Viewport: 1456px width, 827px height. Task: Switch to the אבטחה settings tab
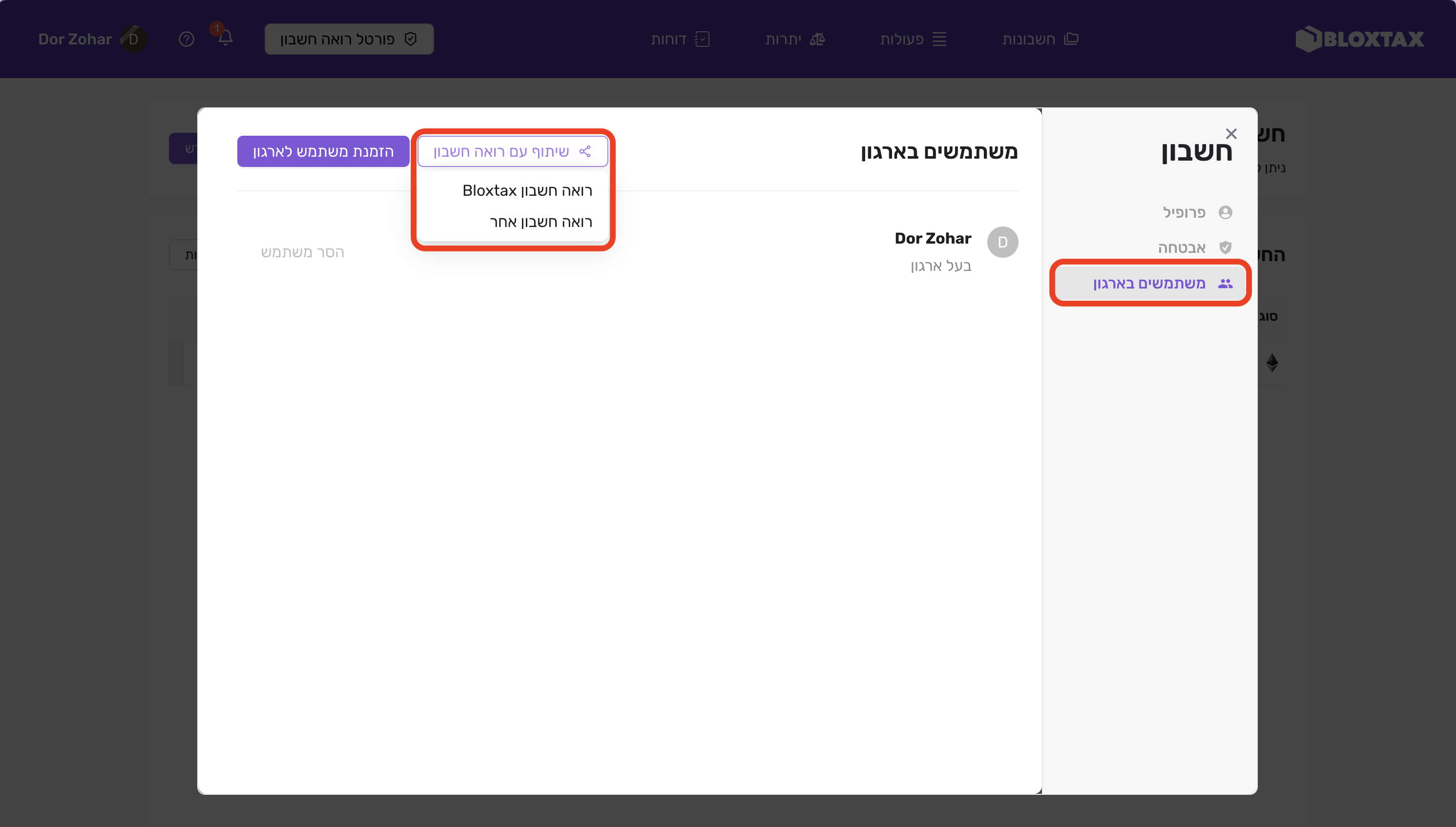tap(1182, 248)
